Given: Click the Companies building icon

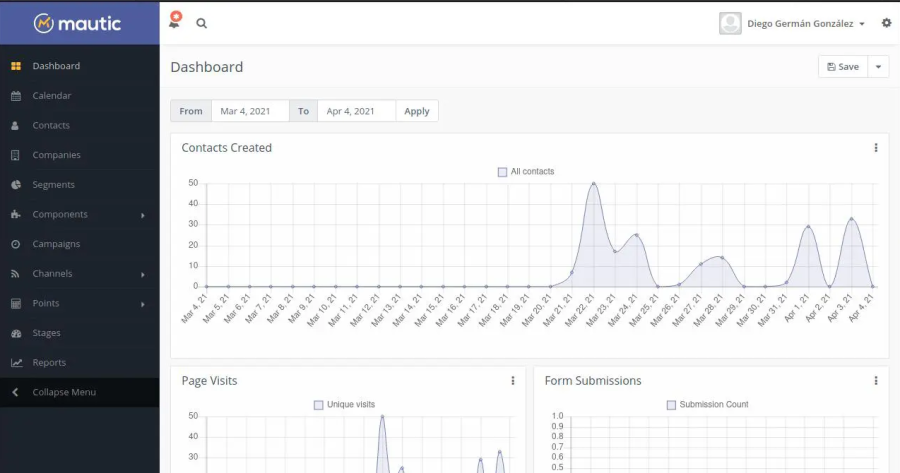Looking at the screenshot, I should coord(15,155).
